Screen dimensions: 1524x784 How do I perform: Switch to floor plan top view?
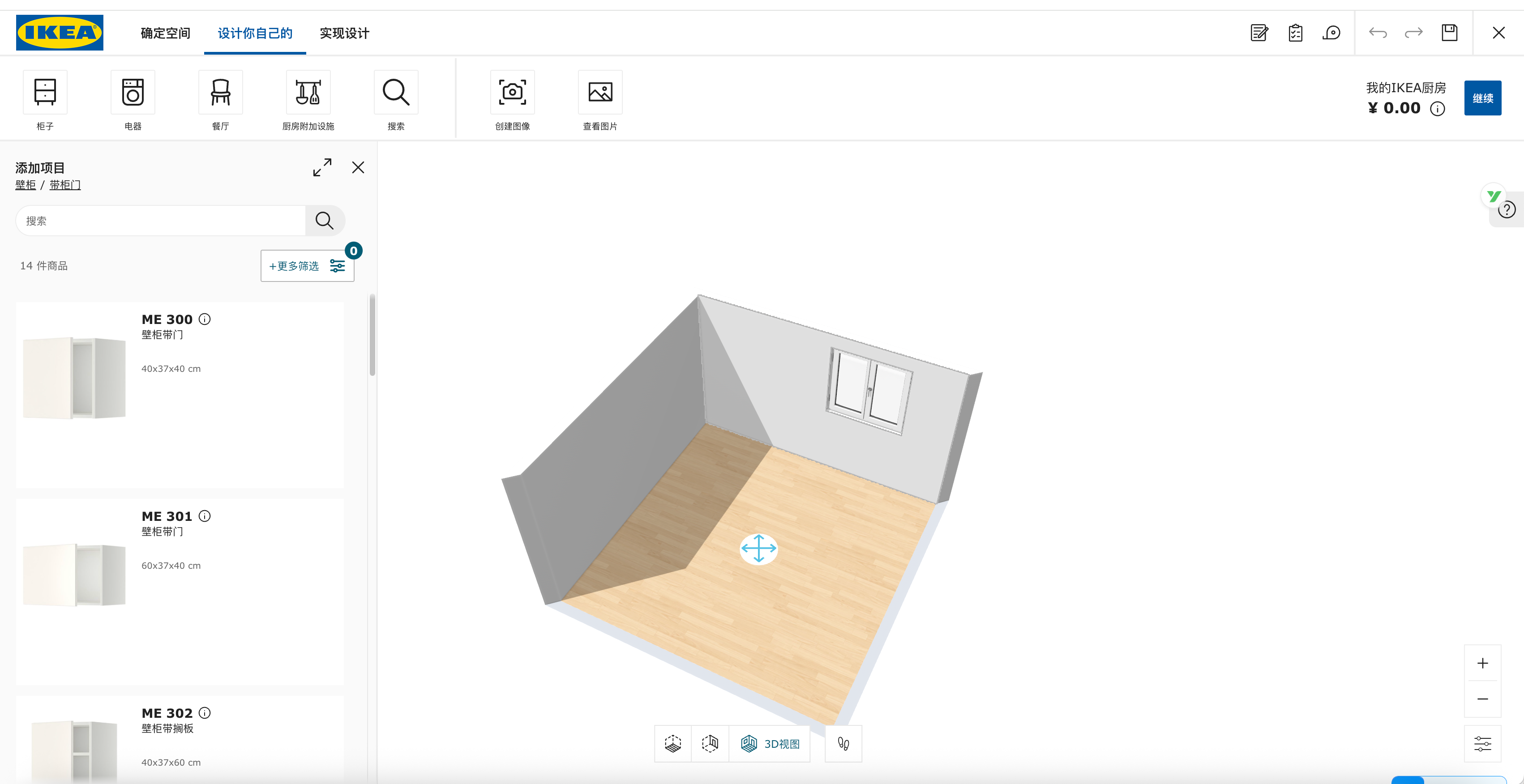[x=672, y=744]
